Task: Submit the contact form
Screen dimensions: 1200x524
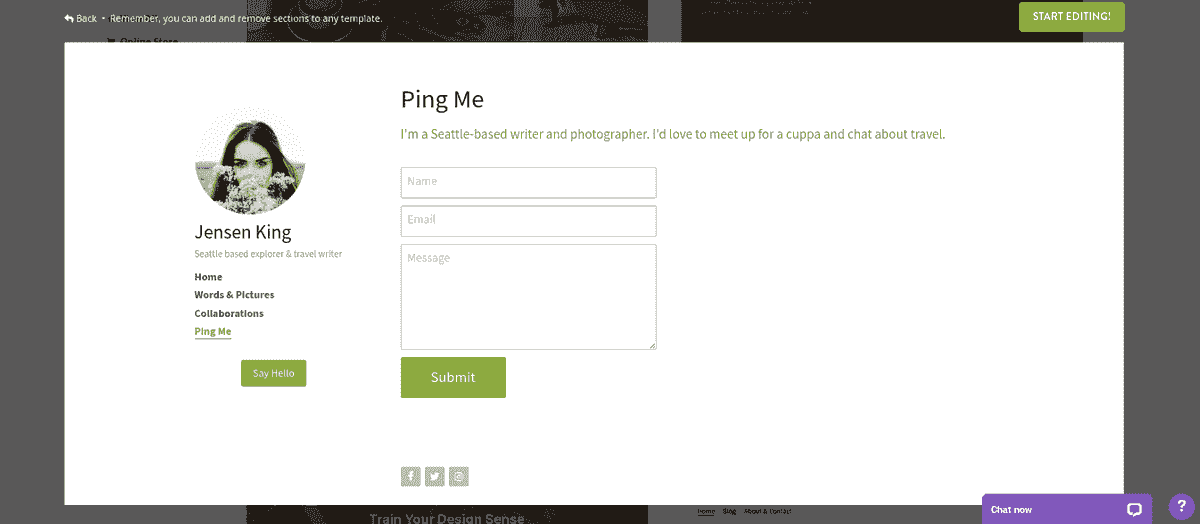Action: click(453, 377)
